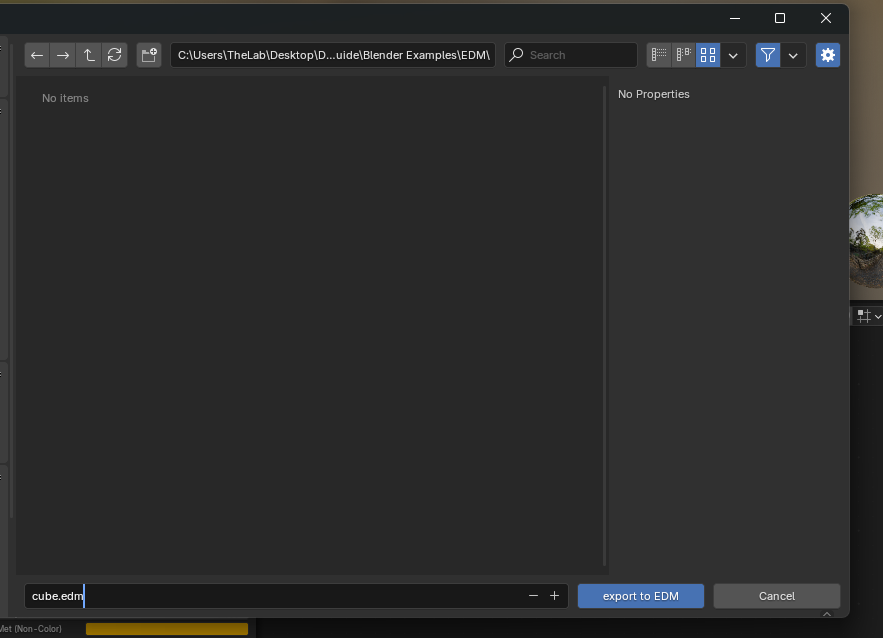Minimize the file browser window
Viewport: 883px width, 638px height.
pos(735,19)
